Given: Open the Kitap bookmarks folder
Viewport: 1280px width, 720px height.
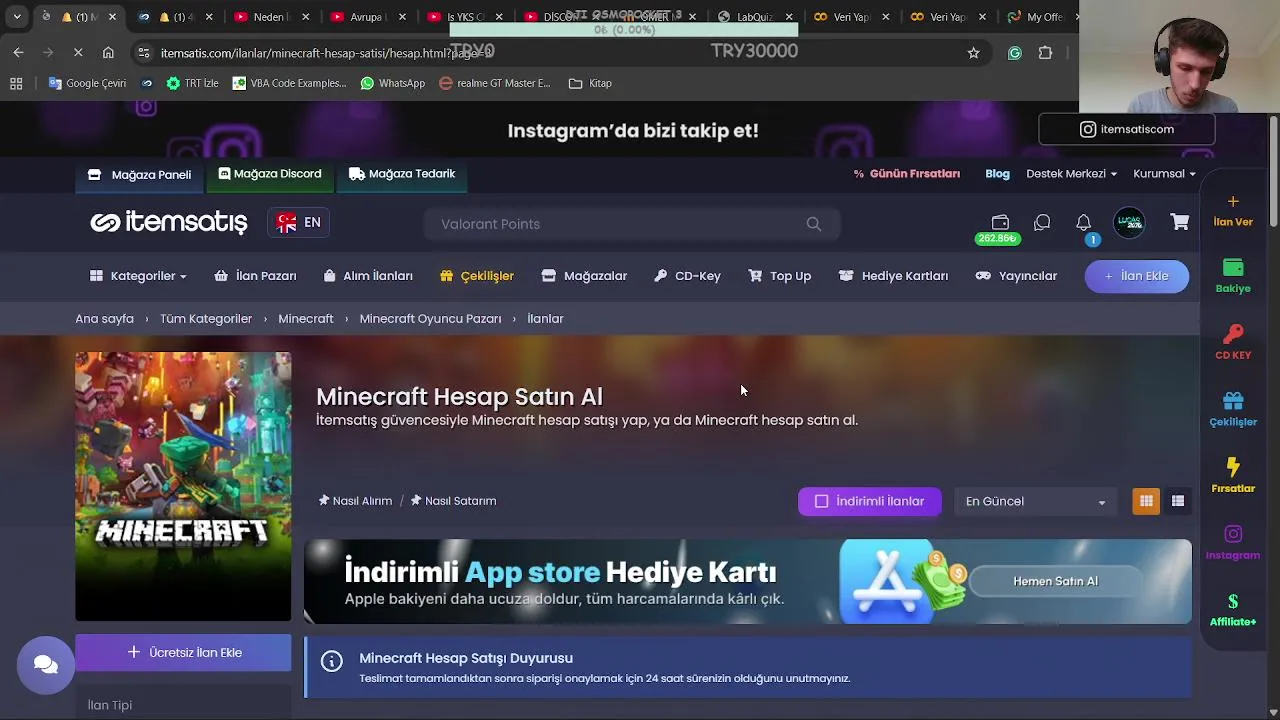Looking at the screenshot, I should tap(590, 83).
